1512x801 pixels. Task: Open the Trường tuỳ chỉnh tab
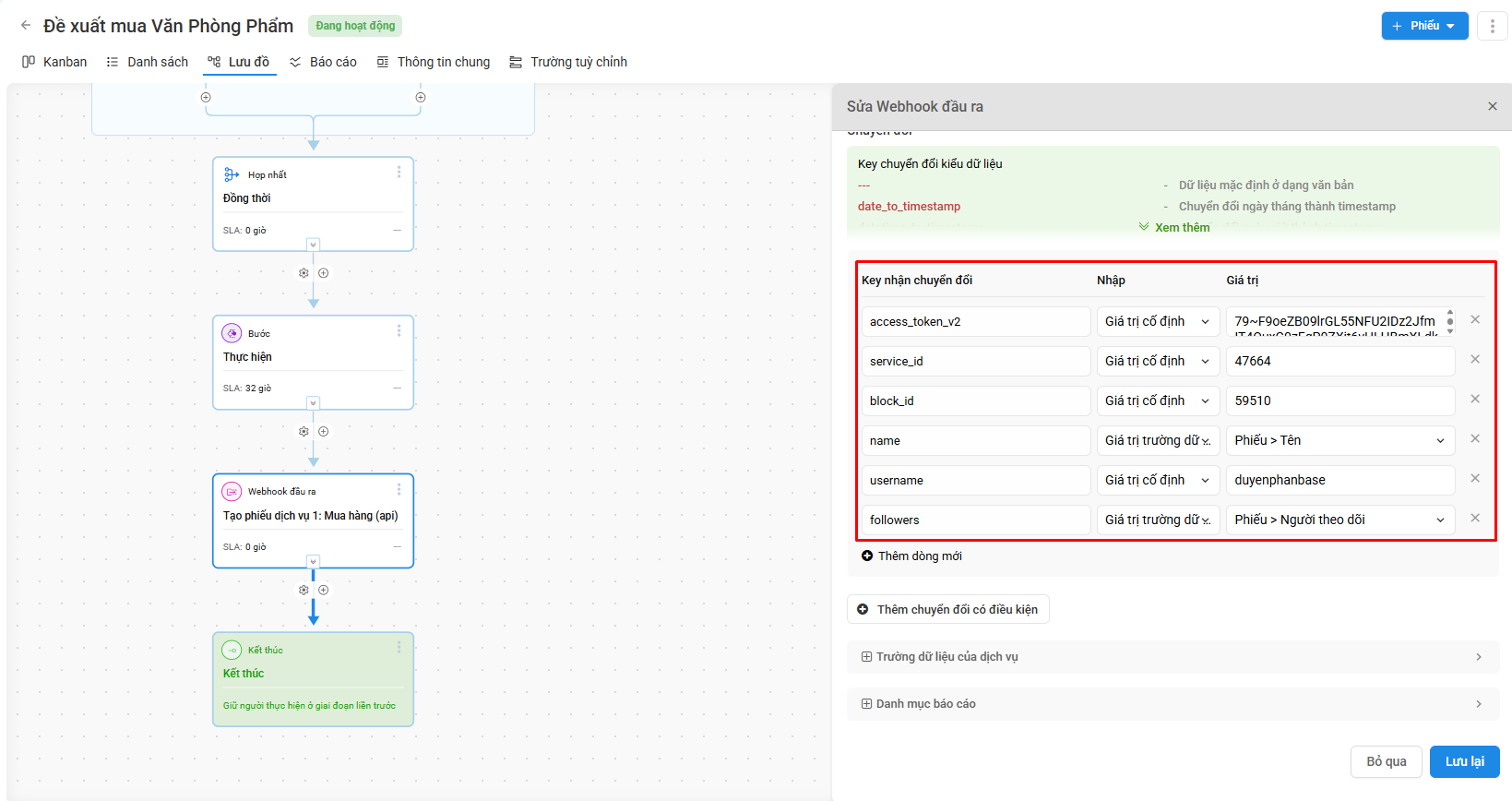coord(567,62)
